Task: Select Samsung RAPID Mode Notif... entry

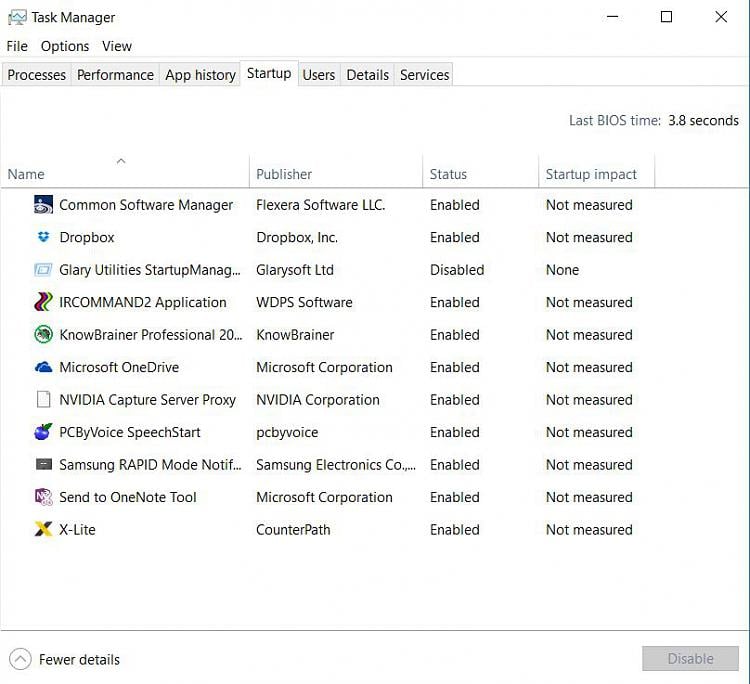Action: tap(150, 465)
